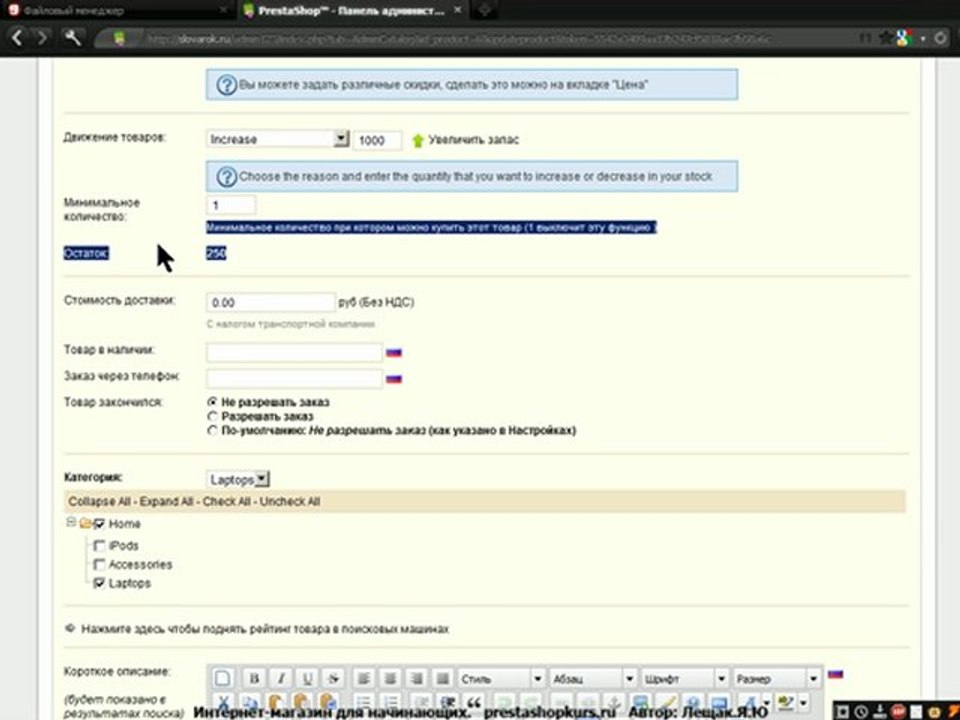The image size is (960, 720).
Task: Select the По-умолчанию radio option
Action: pyautogui.click(x=212, y=430)
